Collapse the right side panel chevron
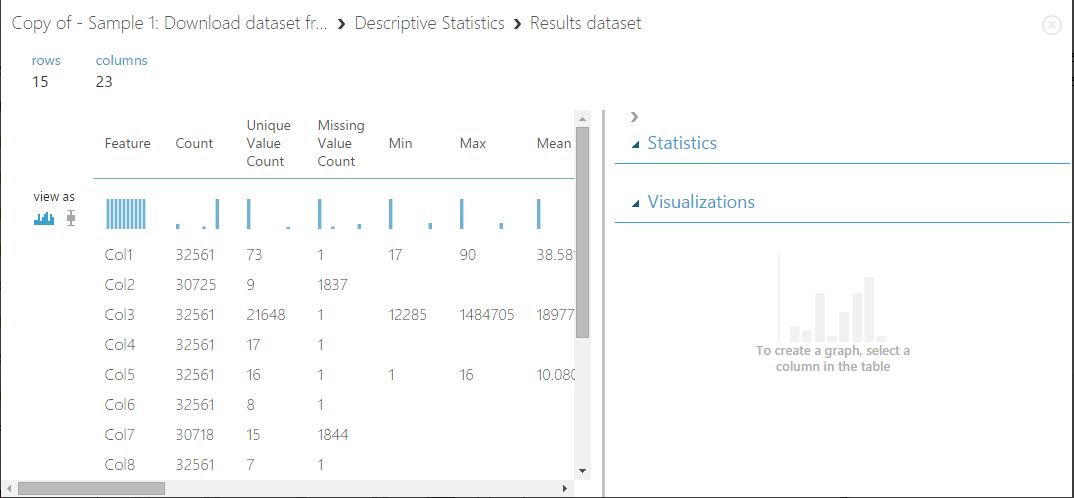Viewport: 1074px width, 498px height. click(635, 117)
